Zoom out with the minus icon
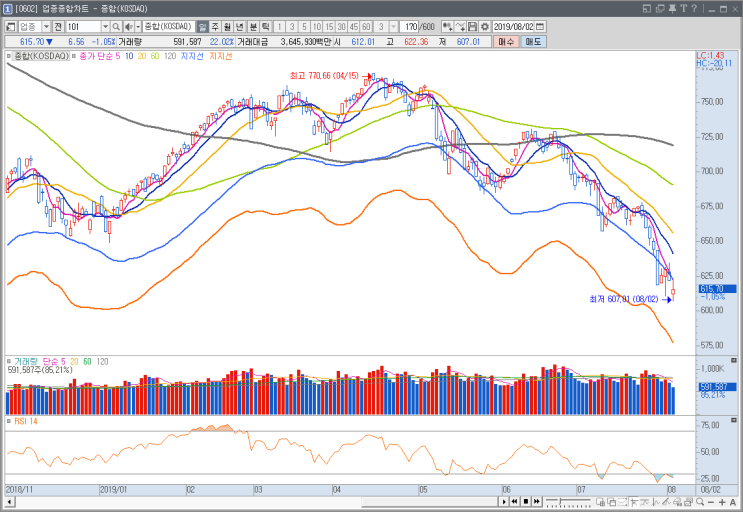743x512 pixels. tap(712, 502)
